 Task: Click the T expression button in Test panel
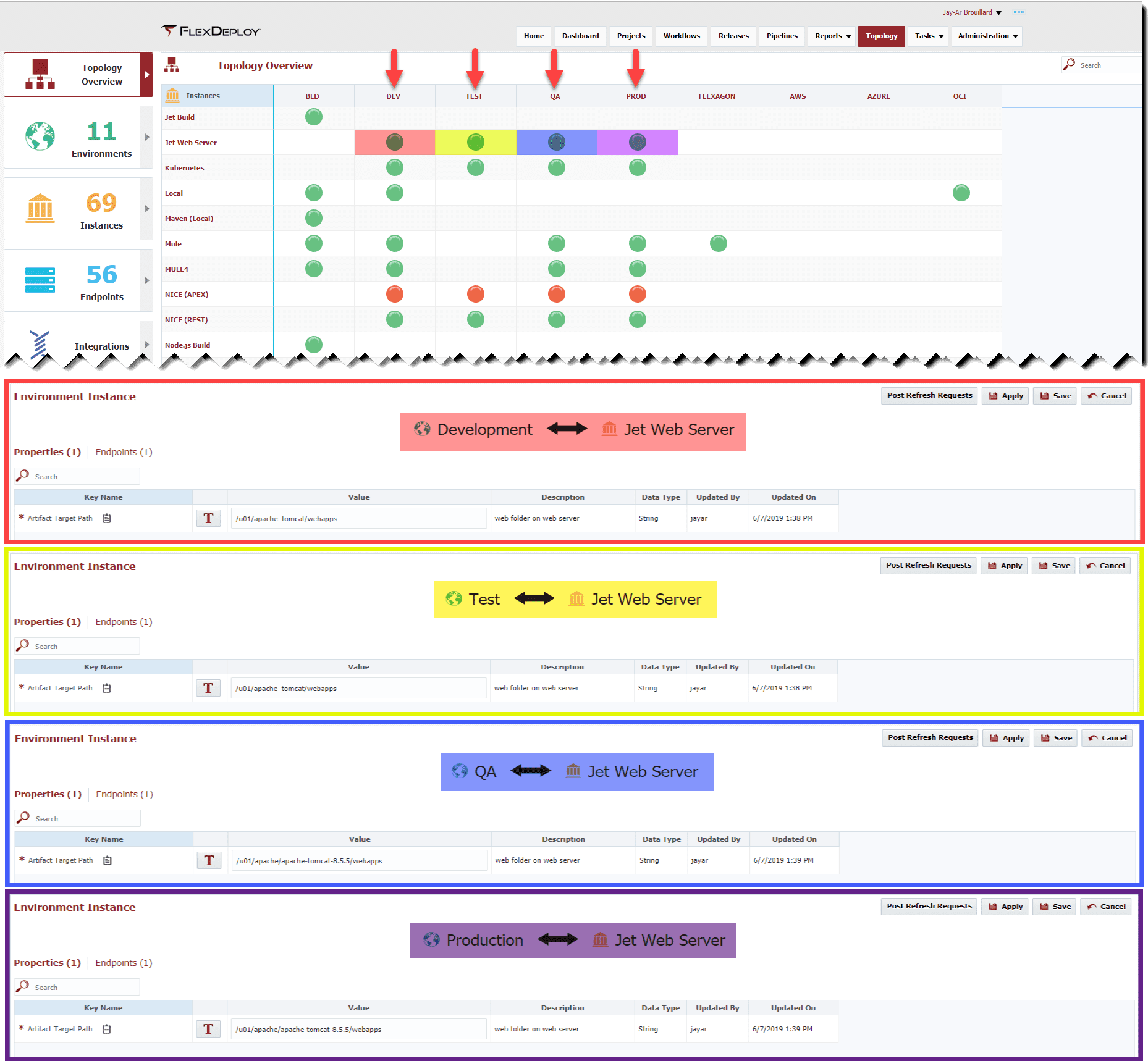tap(208, 688)
